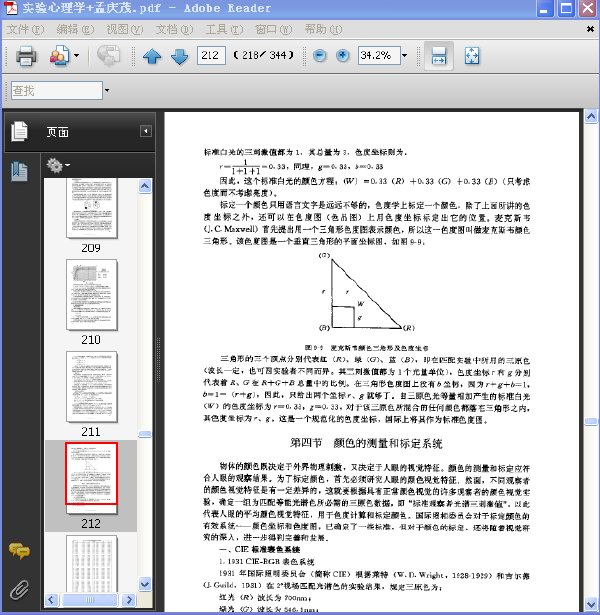Click the page count text (218/344)
Image resolution: width=600 pixels, height=615 pixels.
264,55
